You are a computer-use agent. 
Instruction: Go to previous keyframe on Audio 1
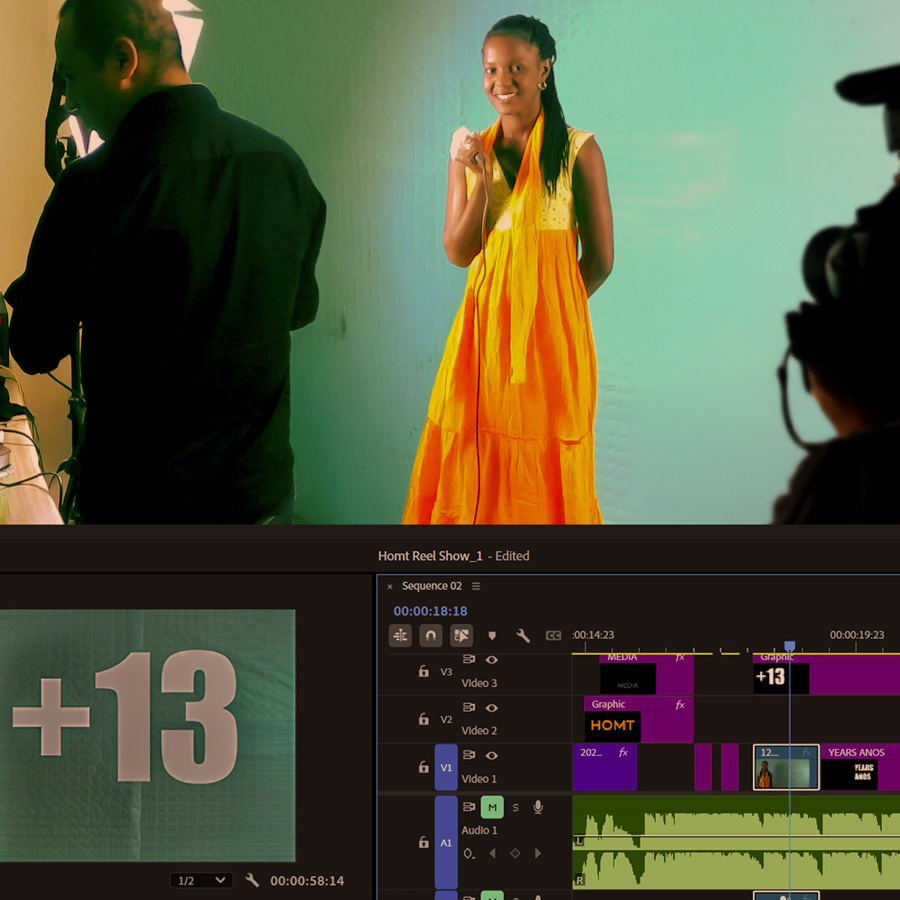(x=492, y=854)
